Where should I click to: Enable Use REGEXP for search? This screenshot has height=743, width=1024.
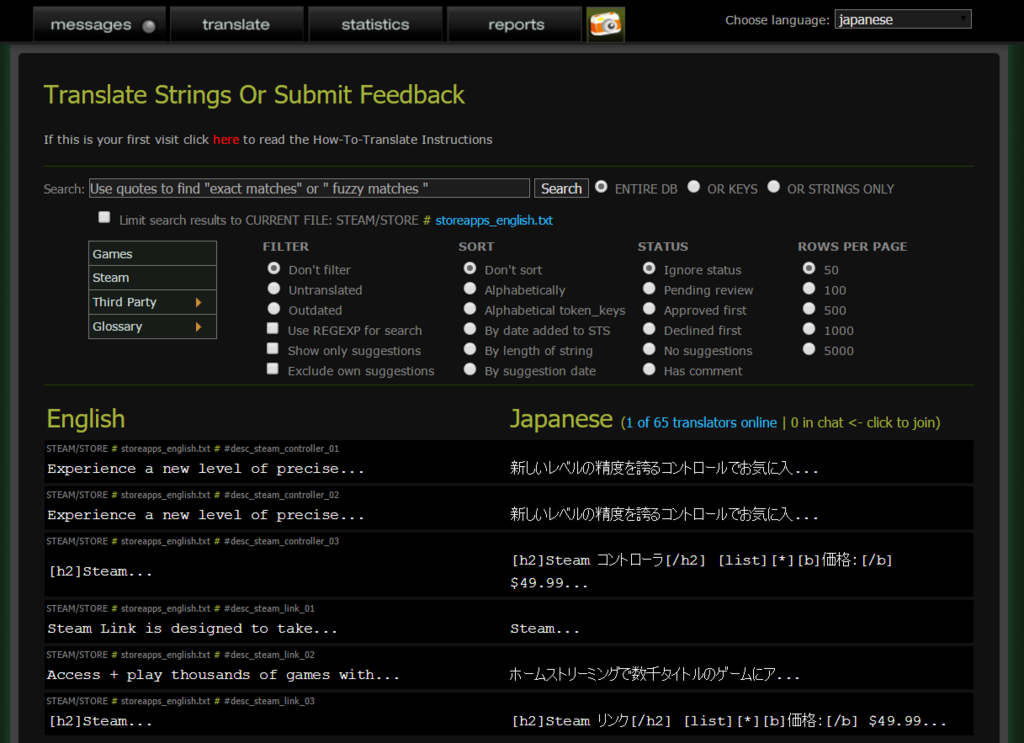(273, 328)
